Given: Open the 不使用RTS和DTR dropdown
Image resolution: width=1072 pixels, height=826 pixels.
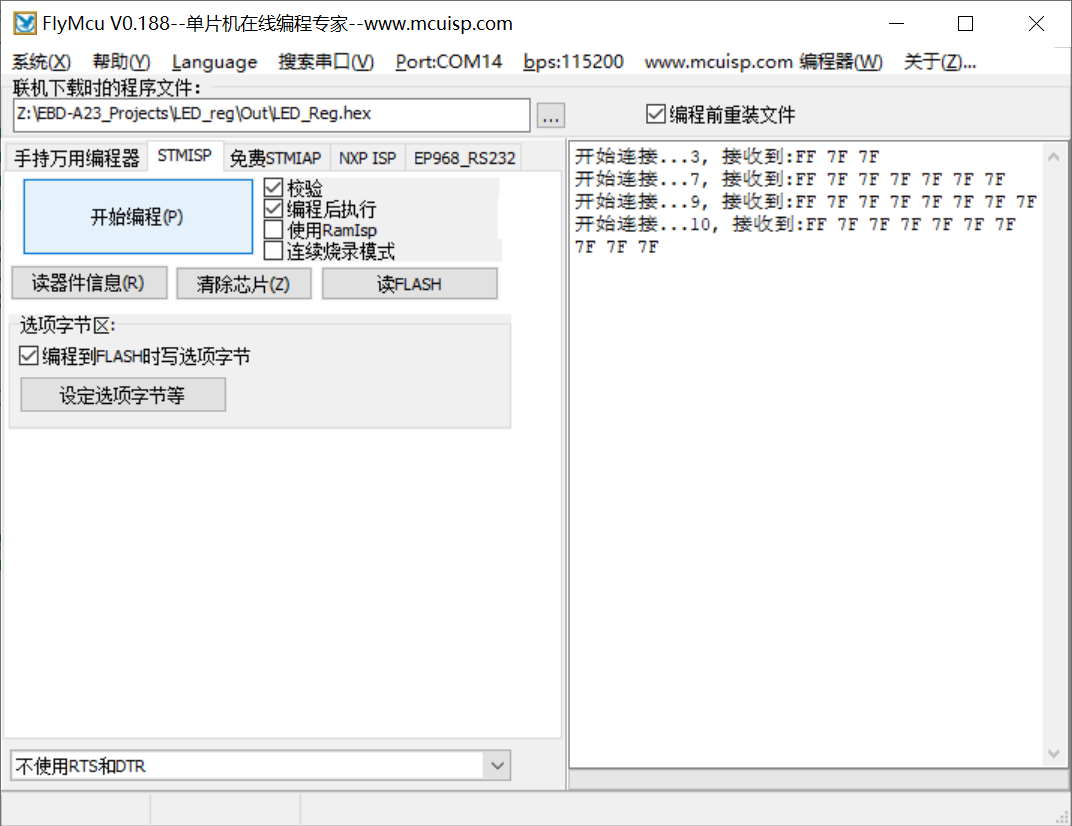Looking at the screenshot, I should 260,766.
